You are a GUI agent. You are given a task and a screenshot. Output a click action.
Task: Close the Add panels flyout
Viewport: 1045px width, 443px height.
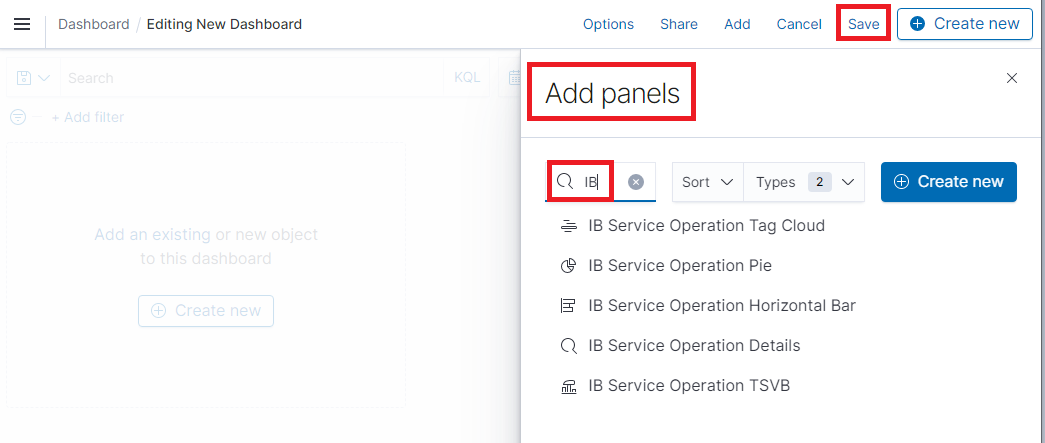pos(1012,78)
